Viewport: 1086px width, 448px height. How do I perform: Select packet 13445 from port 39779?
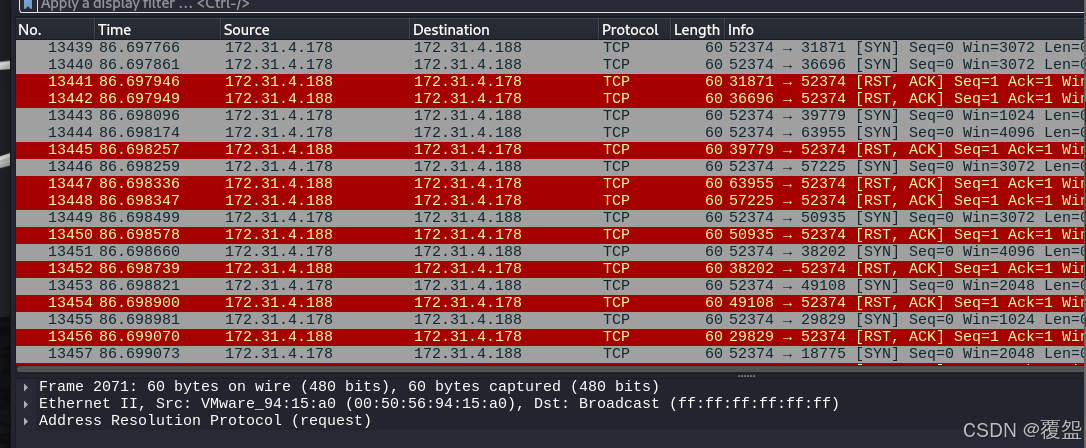(x=400, y=149)
